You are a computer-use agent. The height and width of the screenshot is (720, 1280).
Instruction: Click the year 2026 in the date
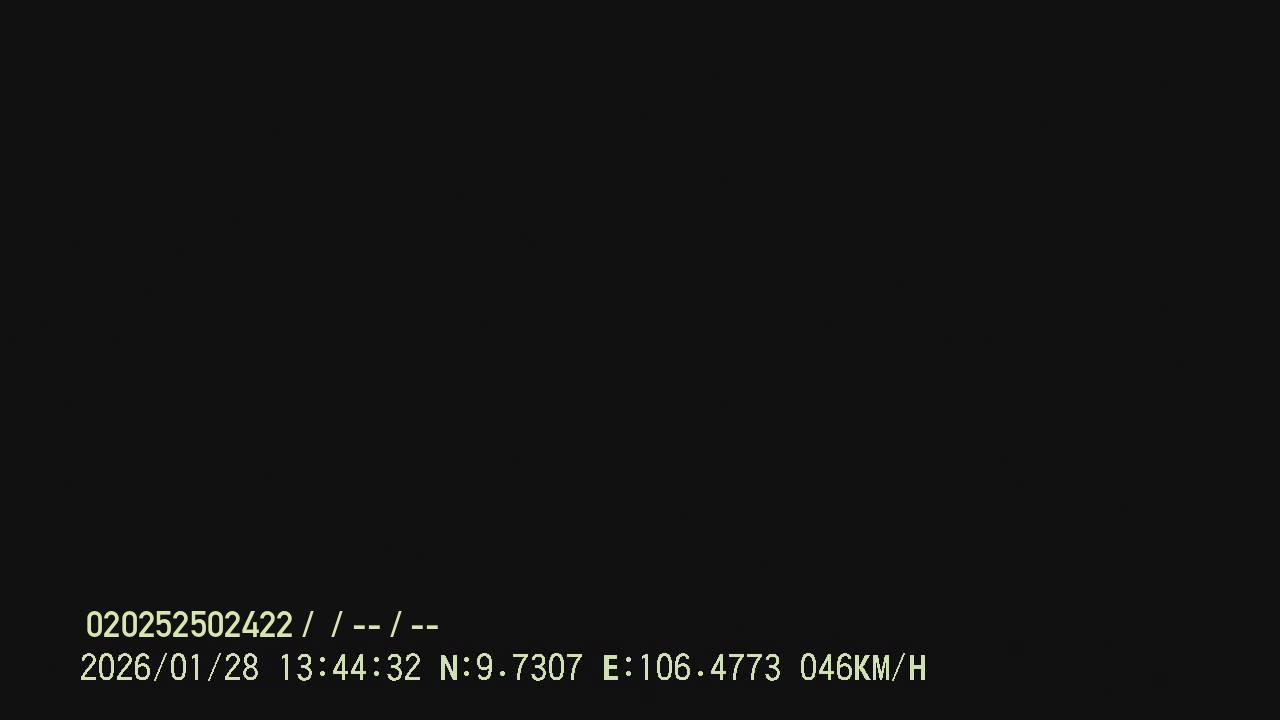(115, 668)
